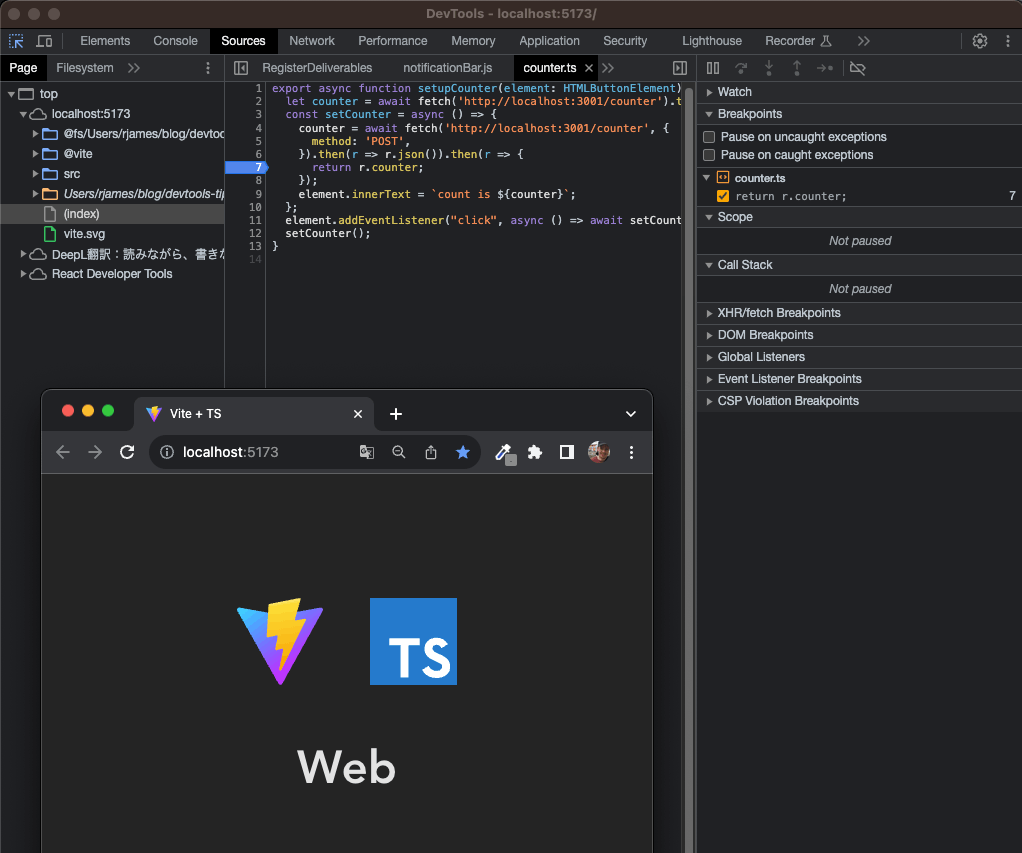View site information icon for localhost
Screen dimensions: 1022x853
tap(167, 452)
